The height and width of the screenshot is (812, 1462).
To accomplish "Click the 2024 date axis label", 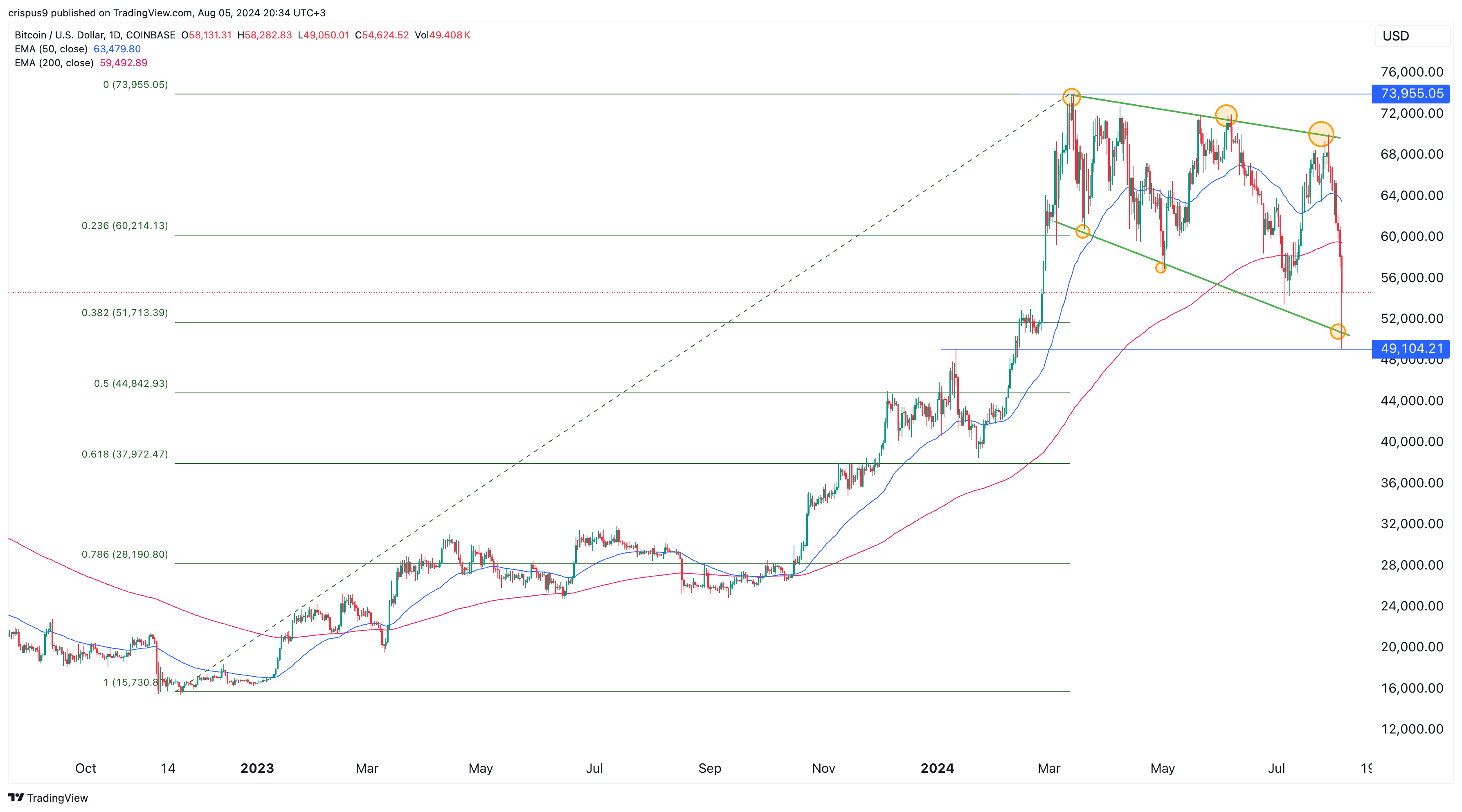I will (937, 768).
